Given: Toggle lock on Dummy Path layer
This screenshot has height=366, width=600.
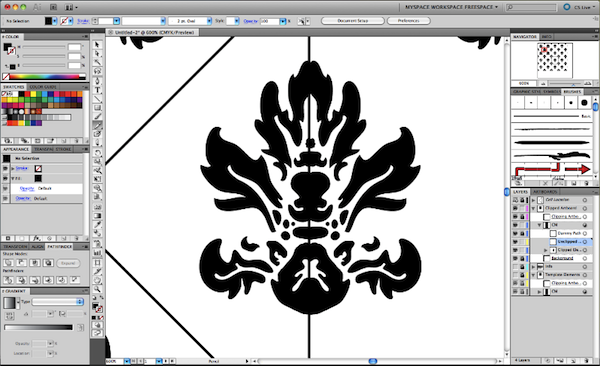Looking at the screenshot, I should click(522, 233).
